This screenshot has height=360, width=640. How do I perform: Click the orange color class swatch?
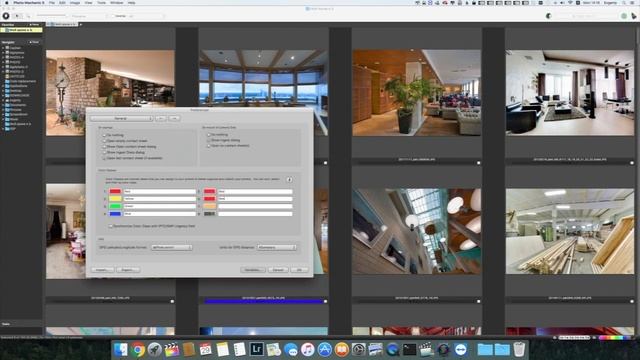tap(209, 206)
